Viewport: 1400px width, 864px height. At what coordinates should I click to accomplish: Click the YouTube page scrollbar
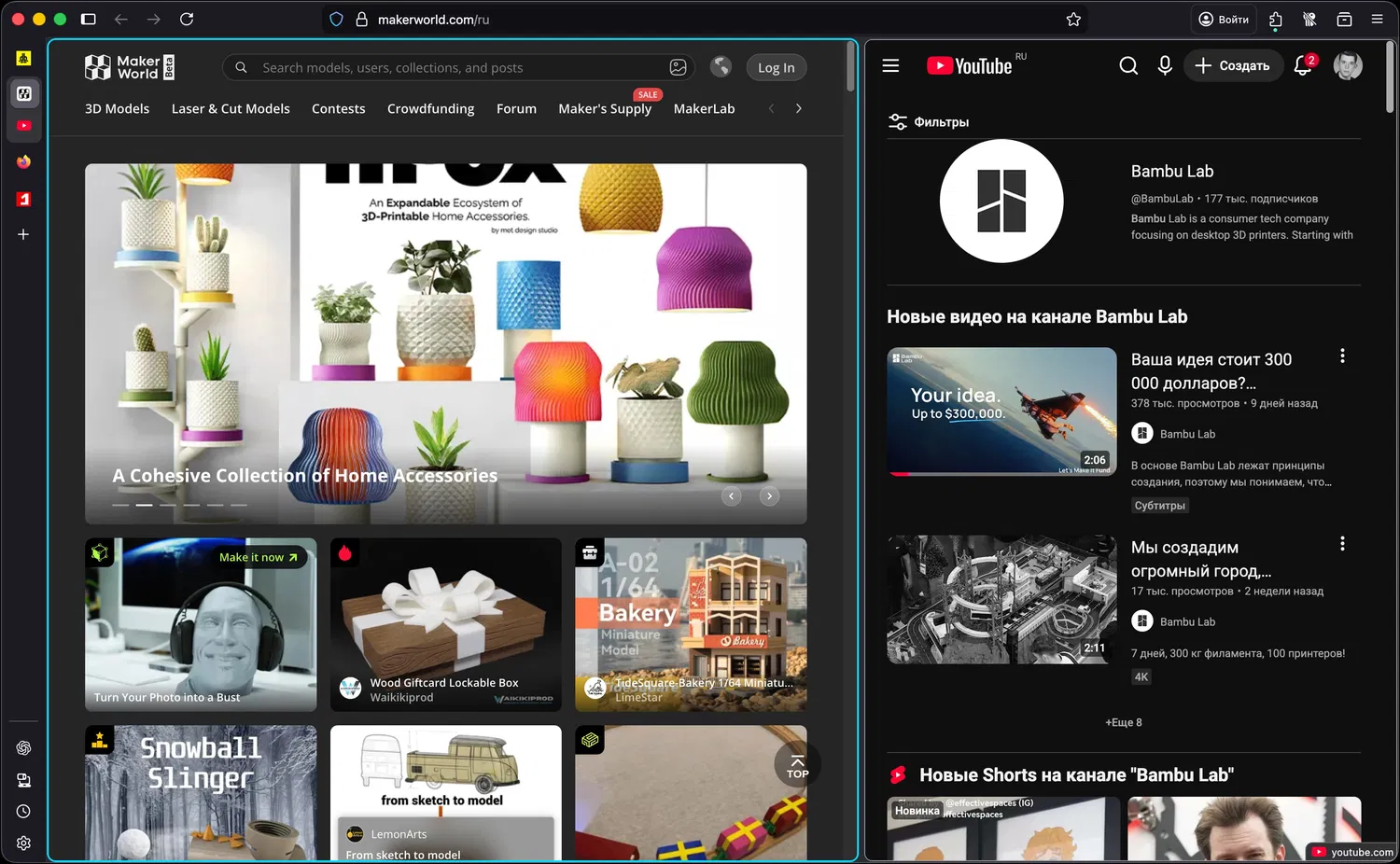tap(1390, 79)
